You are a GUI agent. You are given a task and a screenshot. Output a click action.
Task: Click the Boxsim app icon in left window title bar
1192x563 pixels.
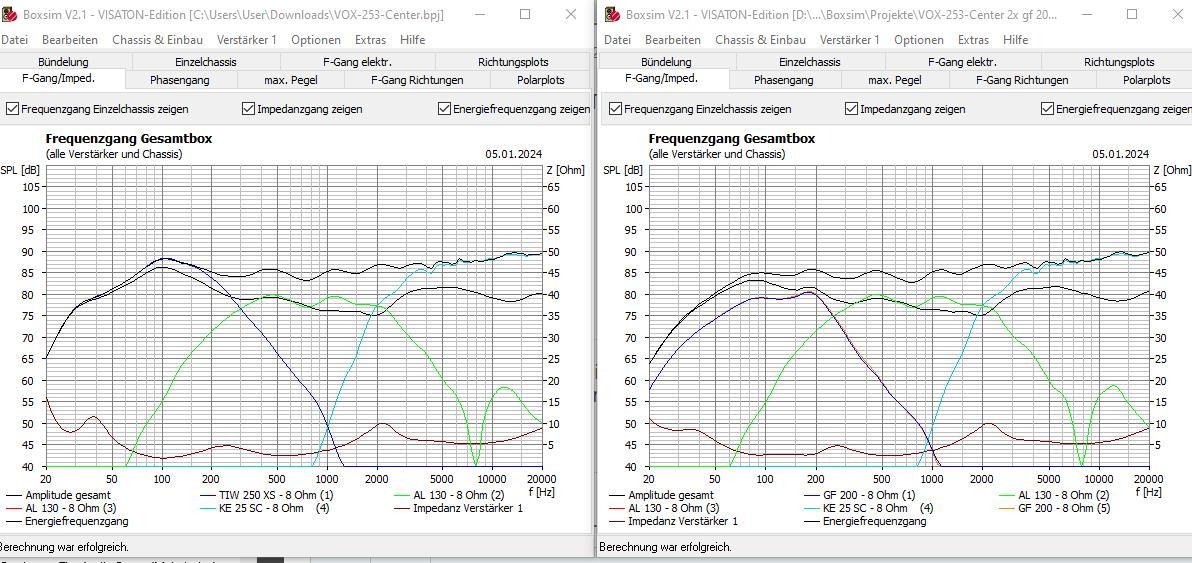pos(9,15)
